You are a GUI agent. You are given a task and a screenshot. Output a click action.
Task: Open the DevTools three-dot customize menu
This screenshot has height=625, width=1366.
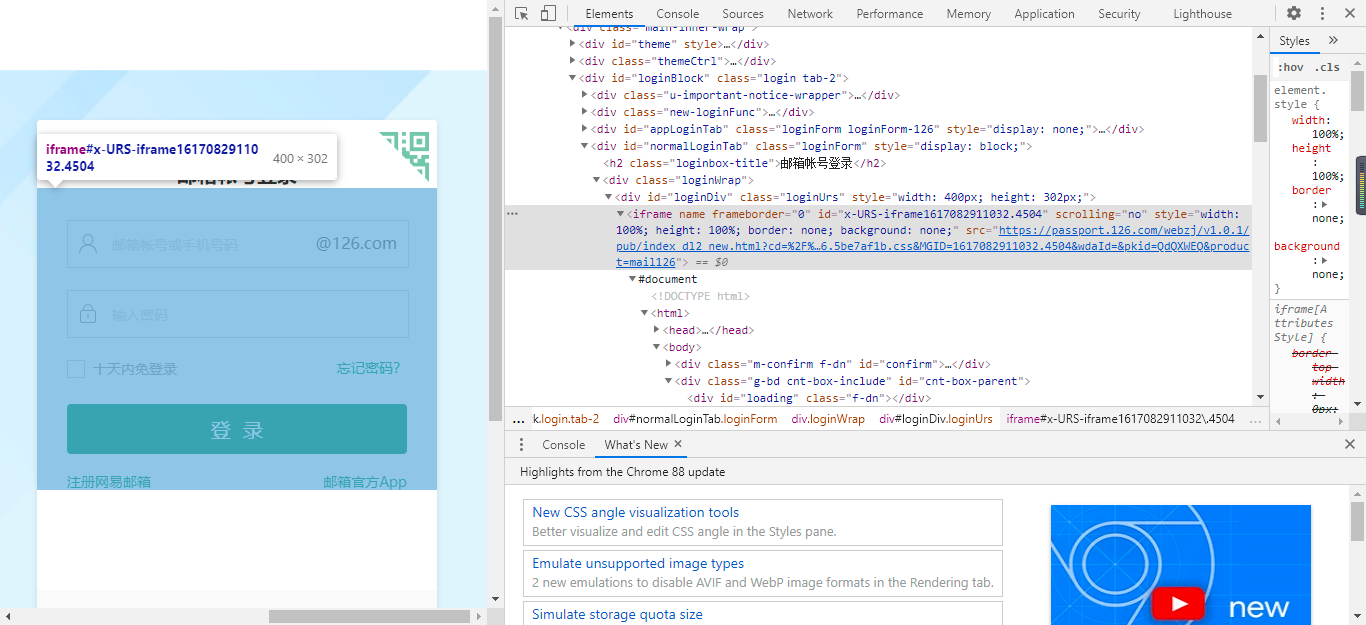coord(1322,13)
